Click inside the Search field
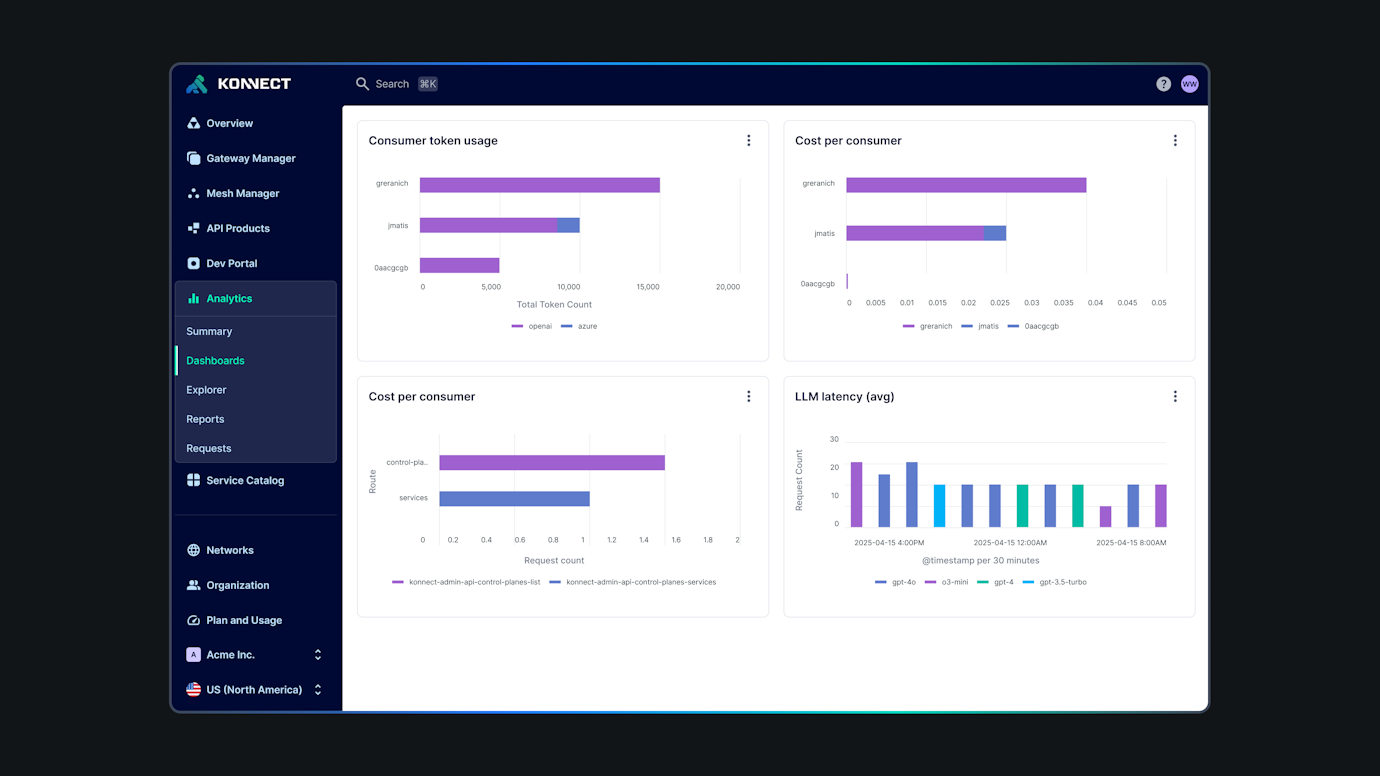This screenshot has width=1380, height=776. click(x=393, y=84)
